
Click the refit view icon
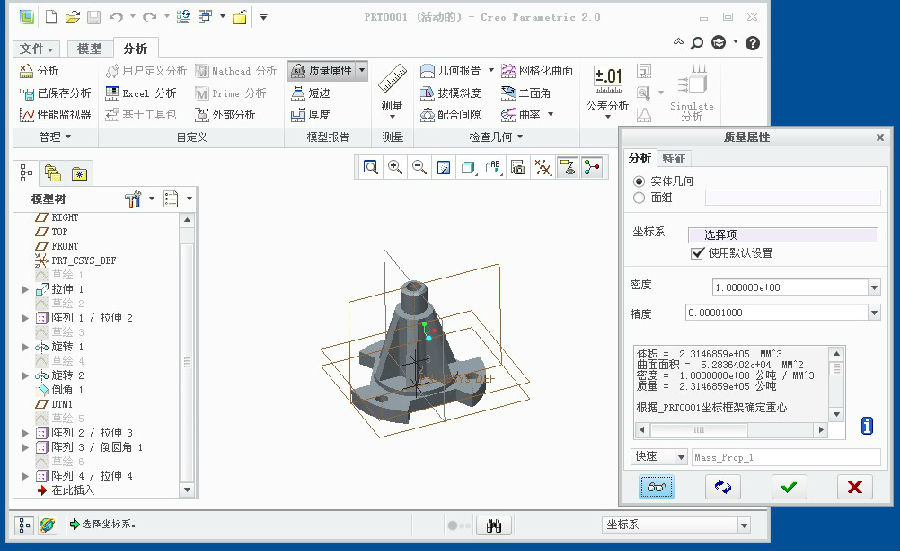tap(371, 168)
